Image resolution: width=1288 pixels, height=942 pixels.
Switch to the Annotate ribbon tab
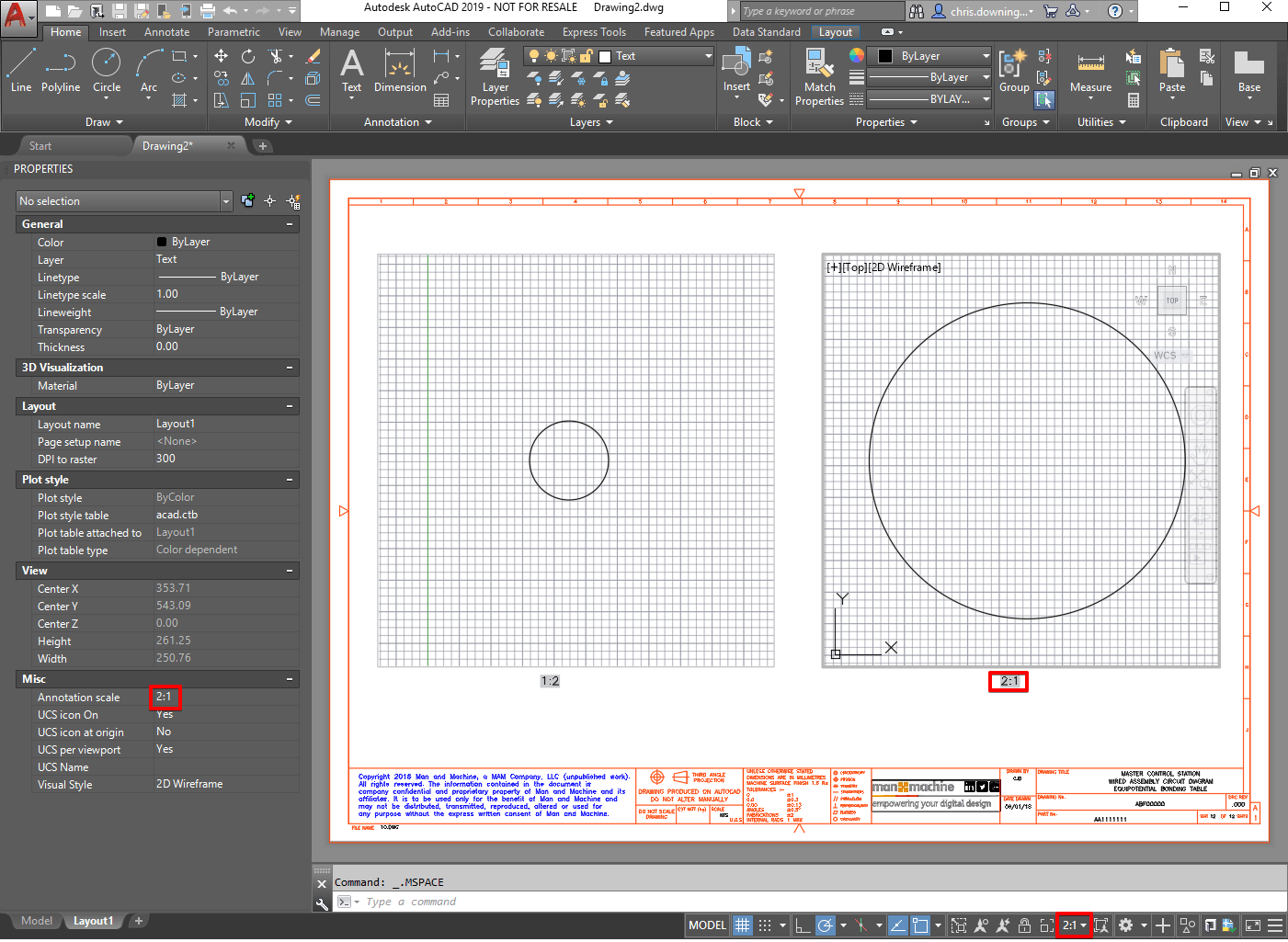tap(166, 32)
